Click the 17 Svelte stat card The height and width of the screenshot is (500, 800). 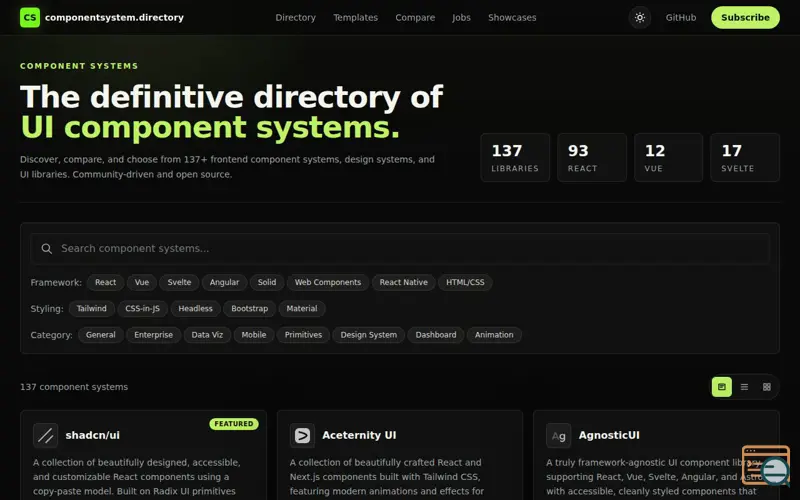[745, 158]
